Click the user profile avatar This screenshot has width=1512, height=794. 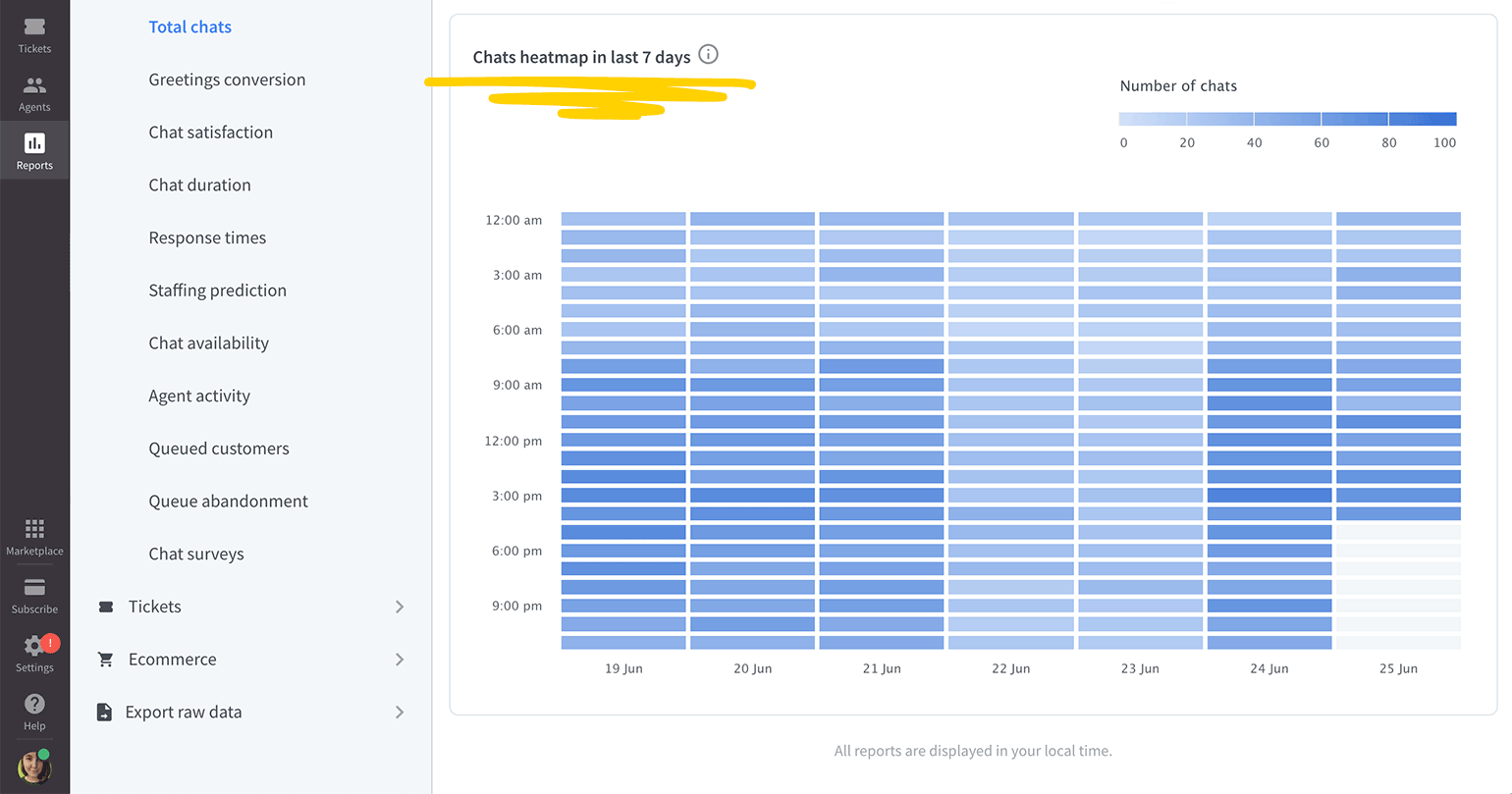pyautogui.click(x=34, y=767)
